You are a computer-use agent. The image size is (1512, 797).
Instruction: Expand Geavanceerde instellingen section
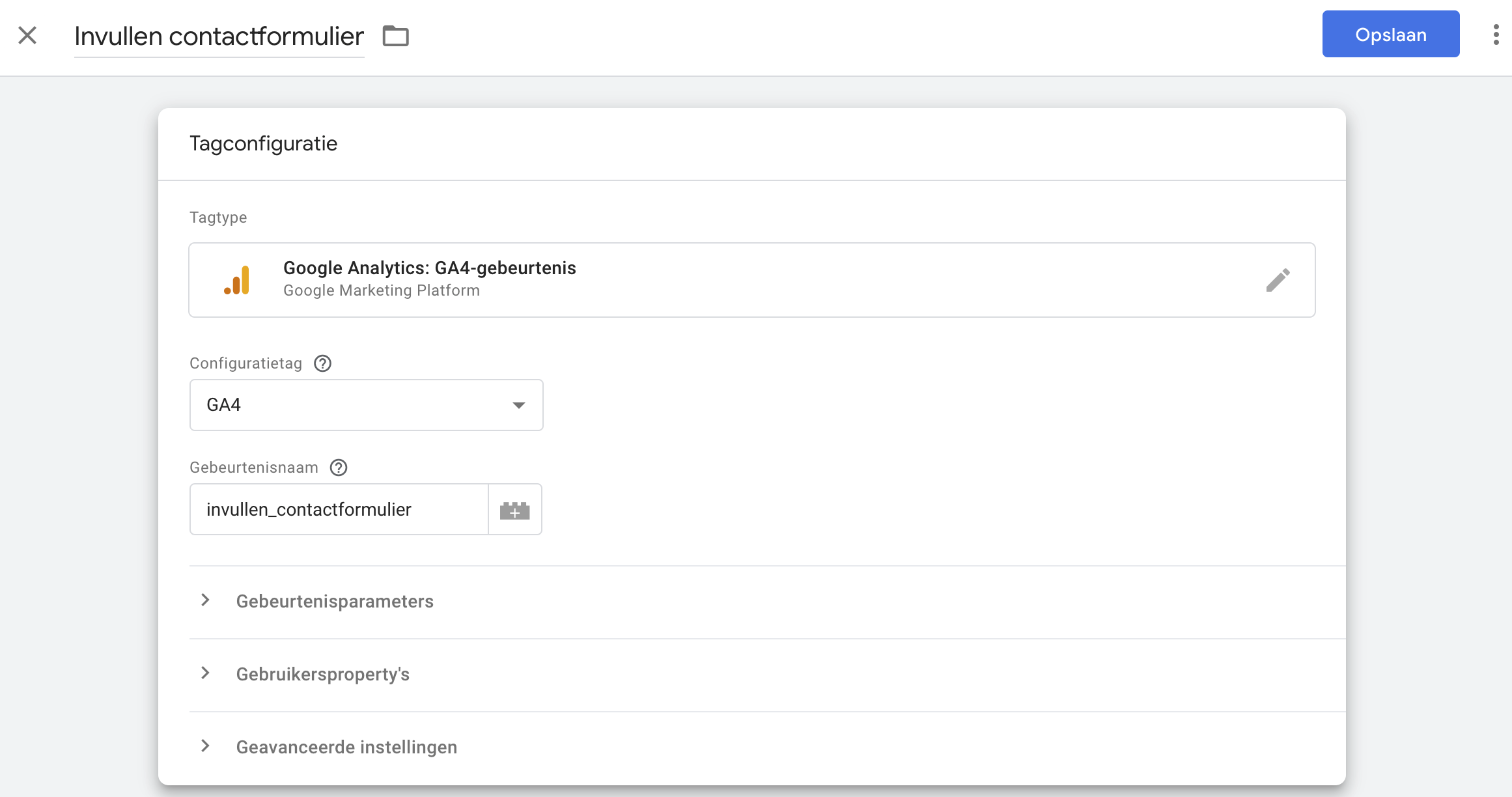[346, 748]
